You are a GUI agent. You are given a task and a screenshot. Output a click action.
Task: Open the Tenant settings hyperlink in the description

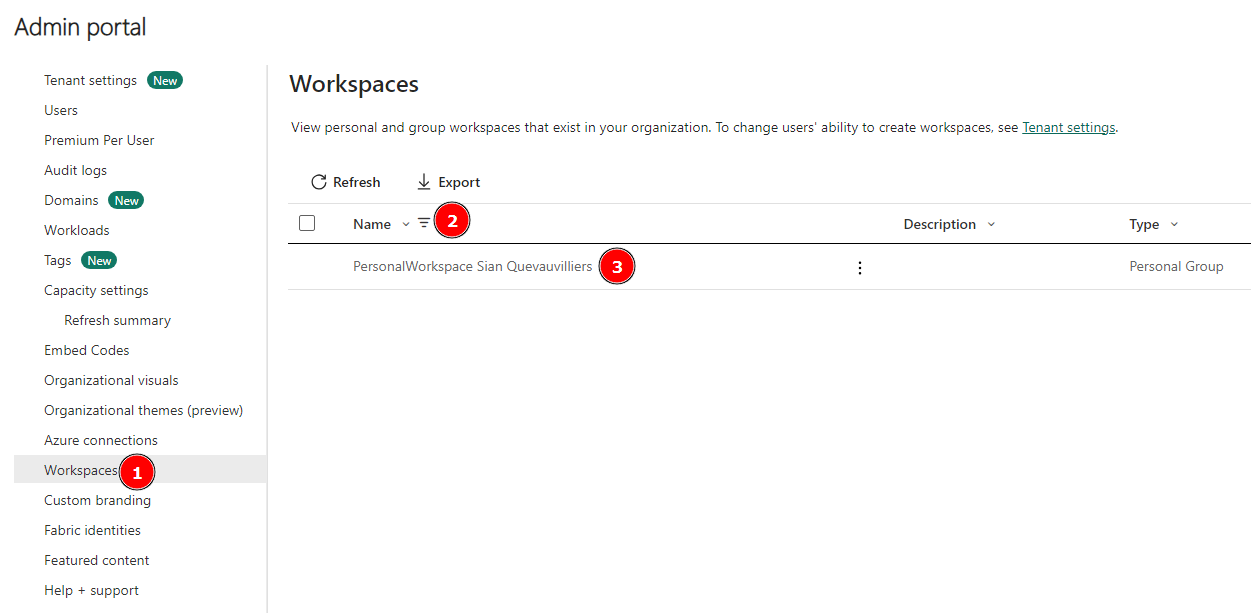tap(1068, 127)
